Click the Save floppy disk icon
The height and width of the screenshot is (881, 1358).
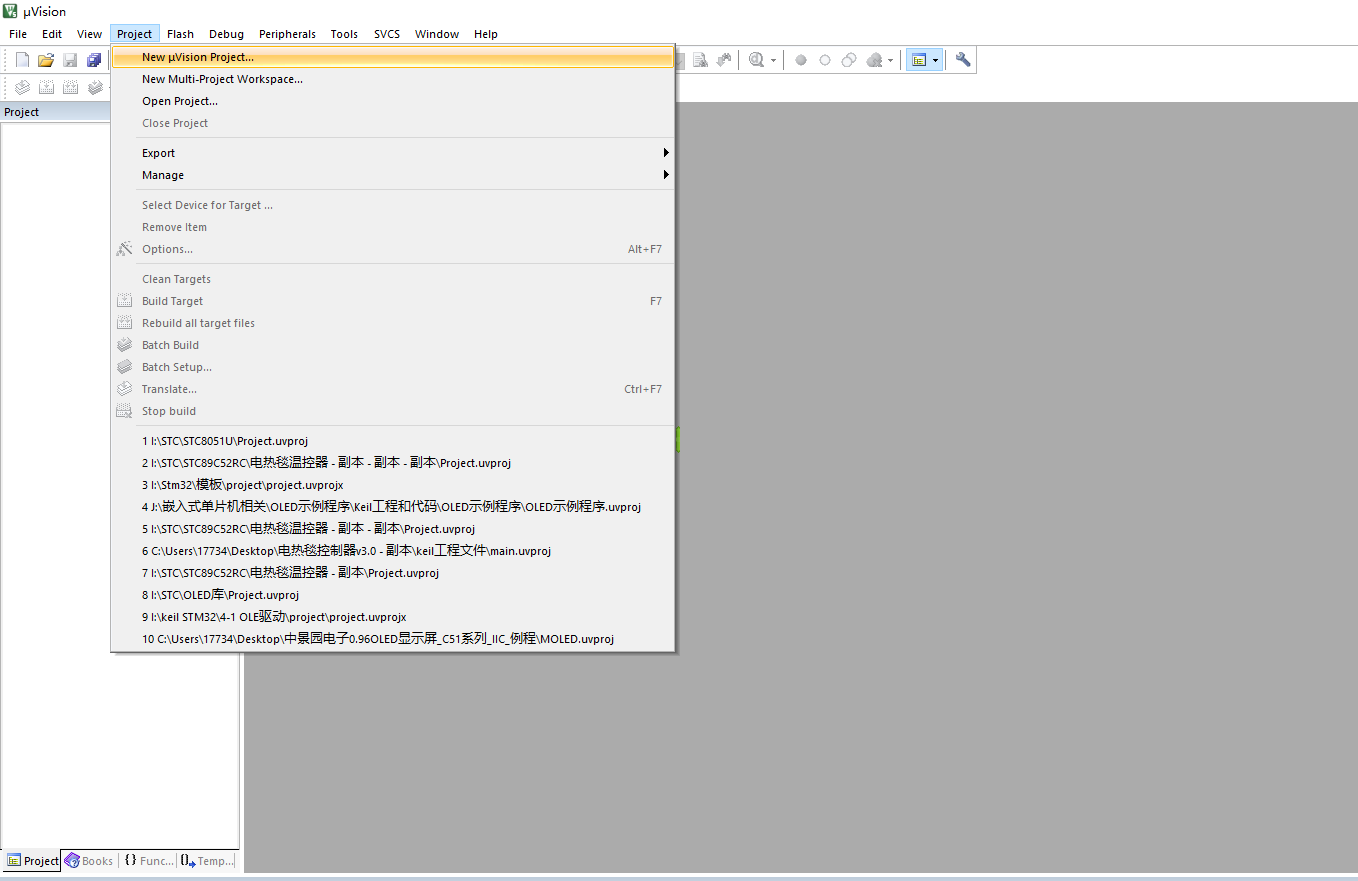[x=70, y=60]
